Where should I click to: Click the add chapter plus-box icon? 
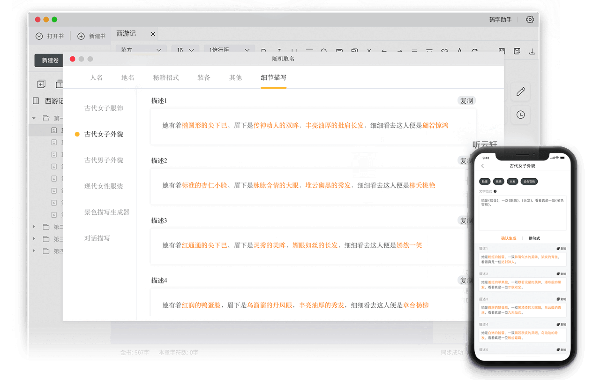click(41, 84)
